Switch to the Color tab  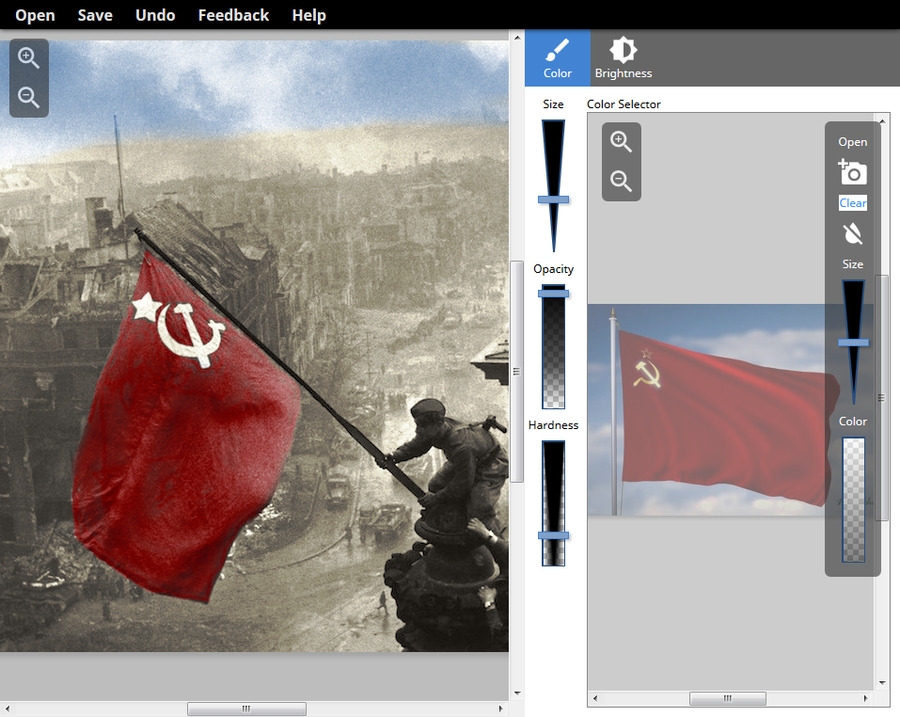click(557, 58)
